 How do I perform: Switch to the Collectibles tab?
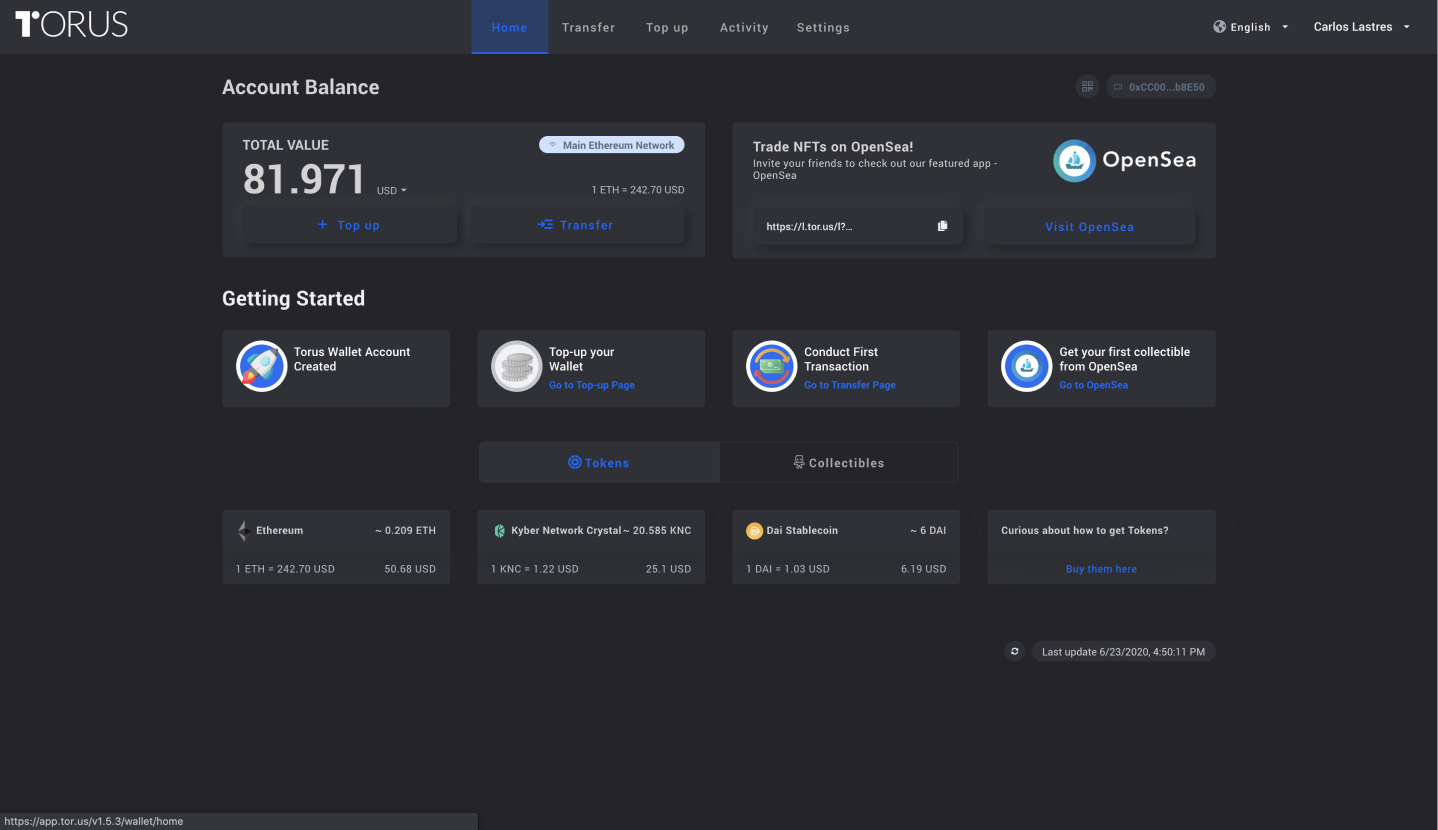pyautogui.click(x=838, y=463)
